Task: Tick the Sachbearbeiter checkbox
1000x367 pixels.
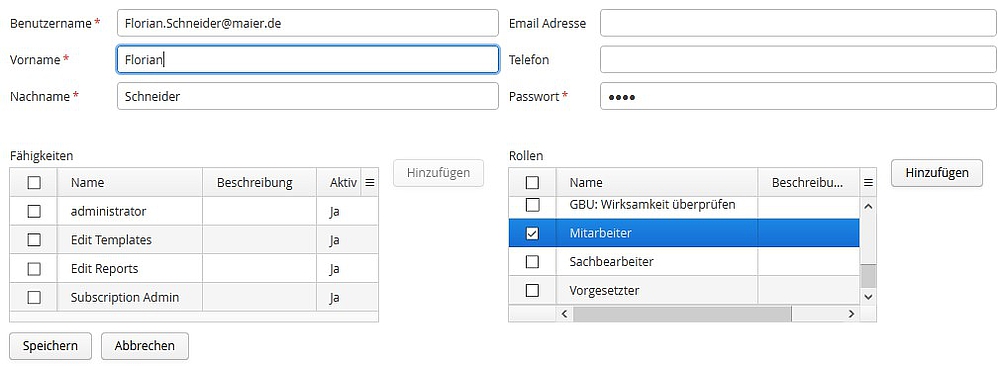Action: pos(532,262)
